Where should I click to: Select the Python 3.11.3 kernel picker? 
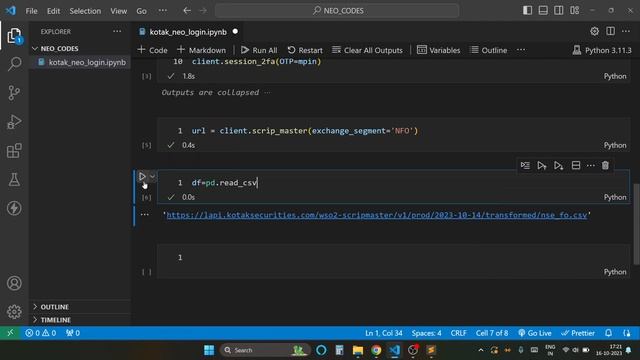[x=602, y=50]
